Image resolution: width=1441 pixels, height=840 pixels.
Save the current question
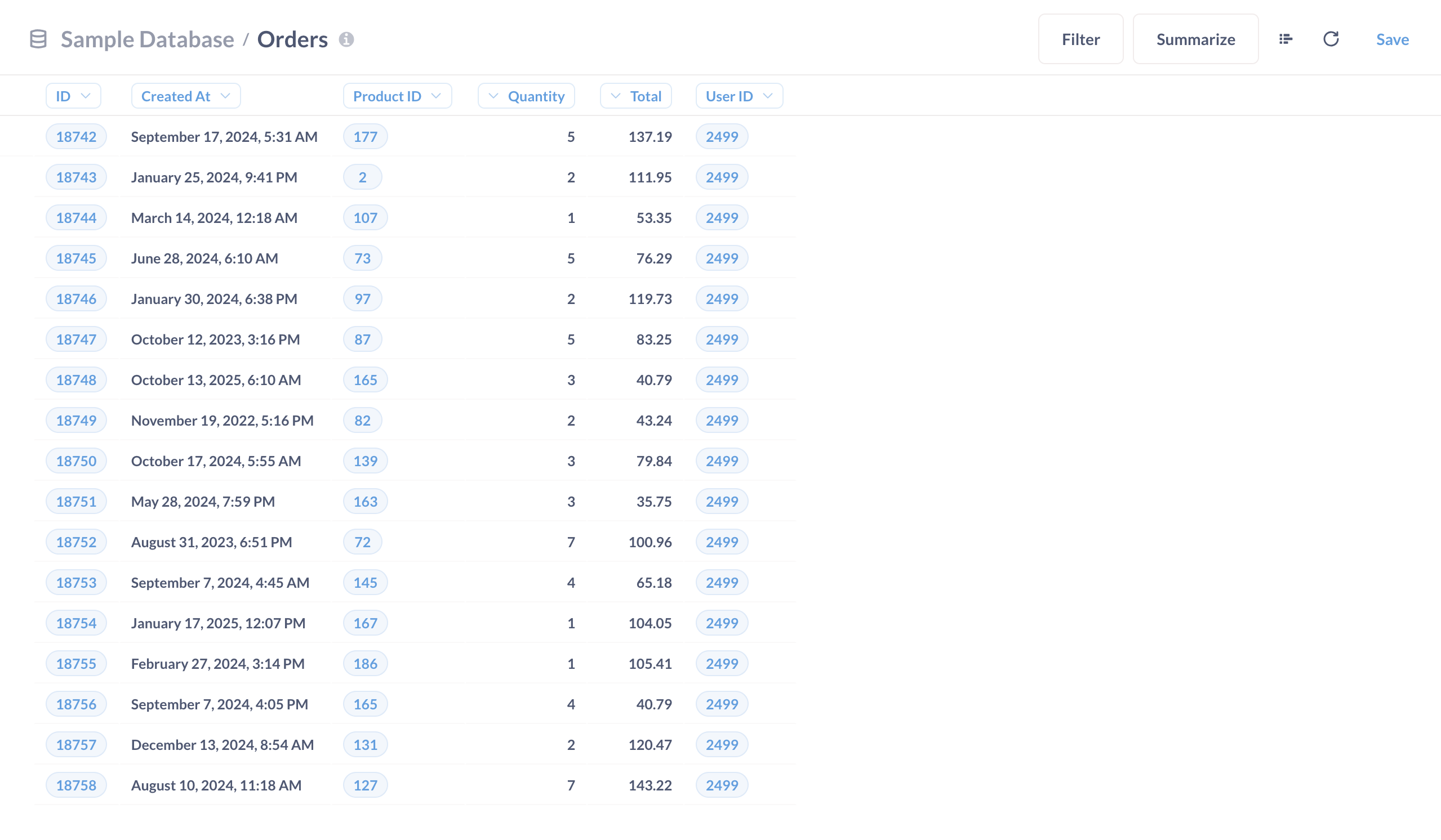1392,39
